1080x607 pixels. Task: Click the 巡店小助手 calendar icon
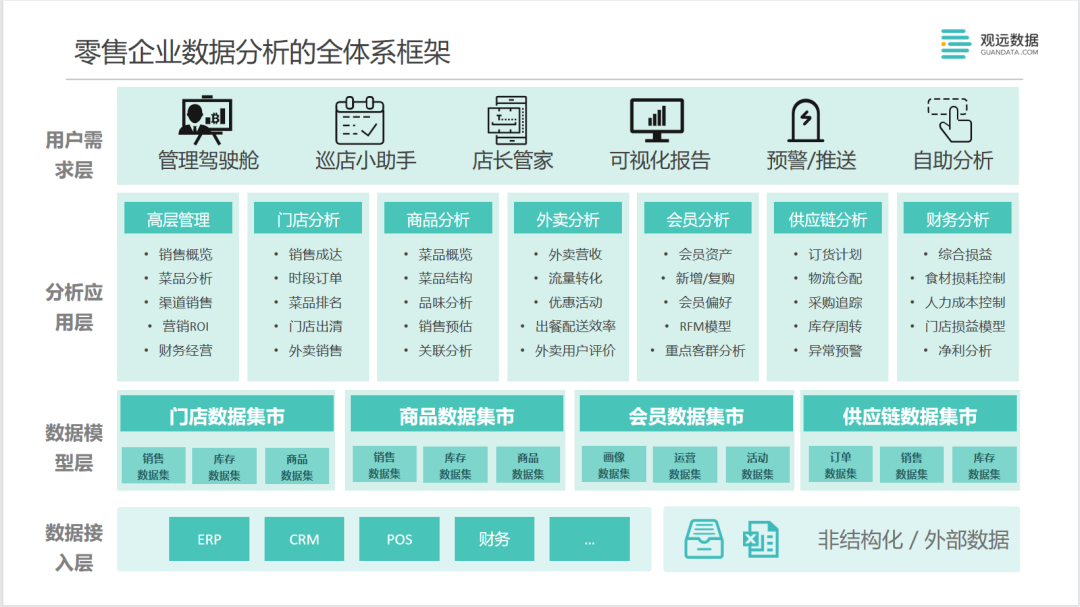360,120
